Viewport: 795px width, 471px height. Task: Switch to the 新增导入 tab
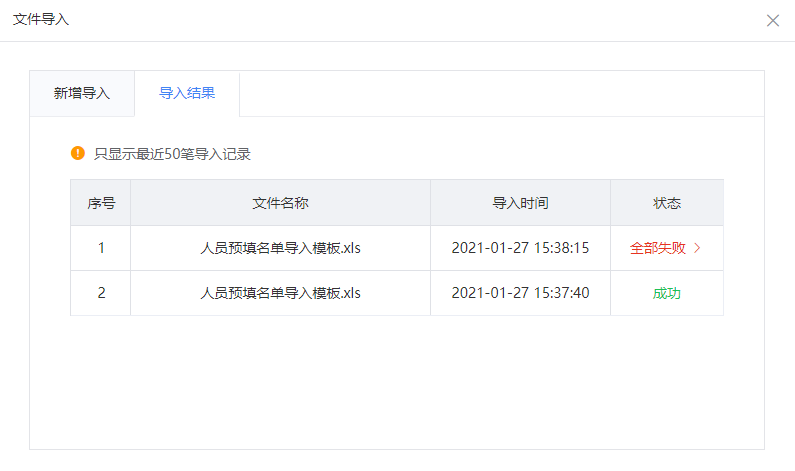click(x=82, y=93)
